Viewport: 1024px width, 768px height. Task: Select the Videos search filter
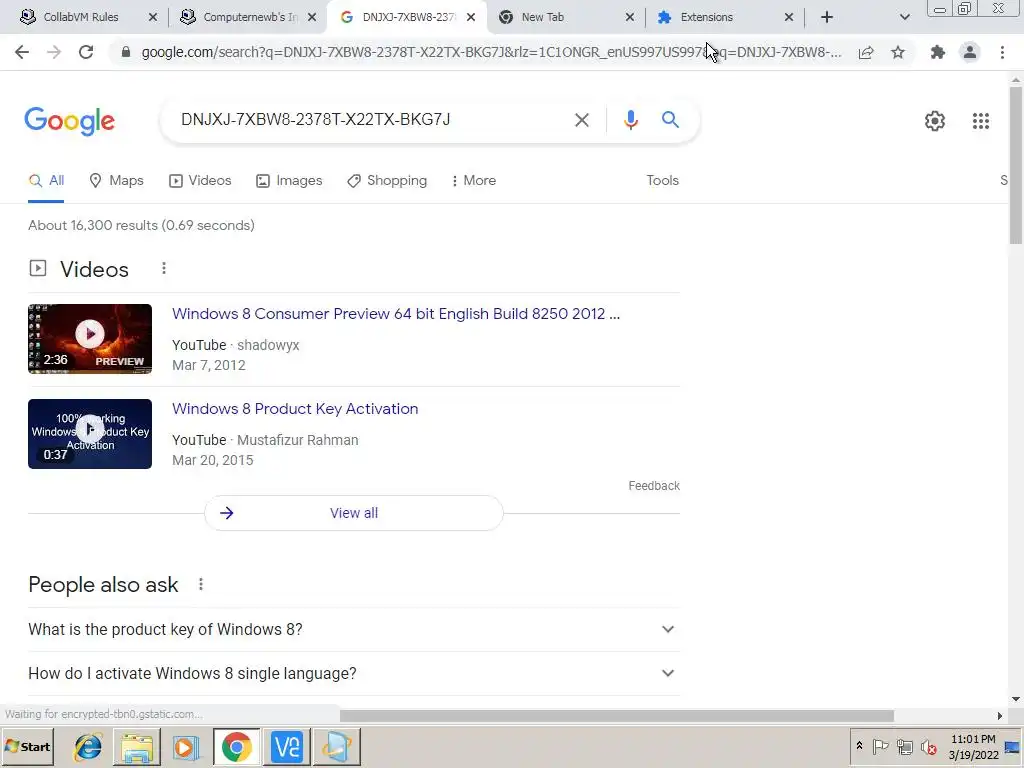[x=200, y=180]
